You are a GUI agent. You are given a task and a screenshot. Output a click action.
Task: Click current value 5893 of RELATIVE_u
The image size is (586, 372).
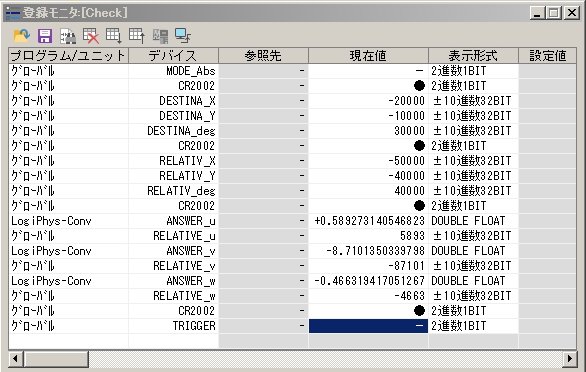click(368, 236)
